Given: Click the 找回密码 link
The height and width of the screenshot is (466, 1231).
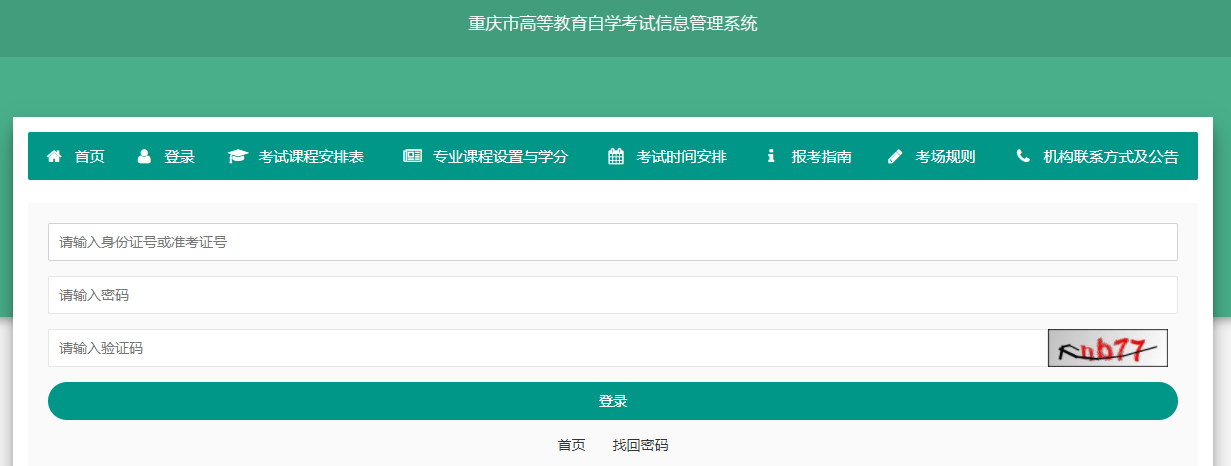Looking at the screenshot, I should pos(640,445).
